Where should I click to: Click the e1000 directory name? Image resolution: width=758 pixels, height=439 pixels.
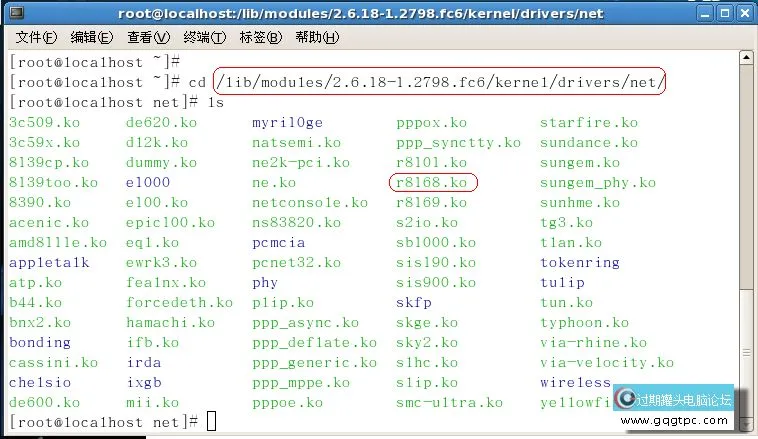pos(148,183)
